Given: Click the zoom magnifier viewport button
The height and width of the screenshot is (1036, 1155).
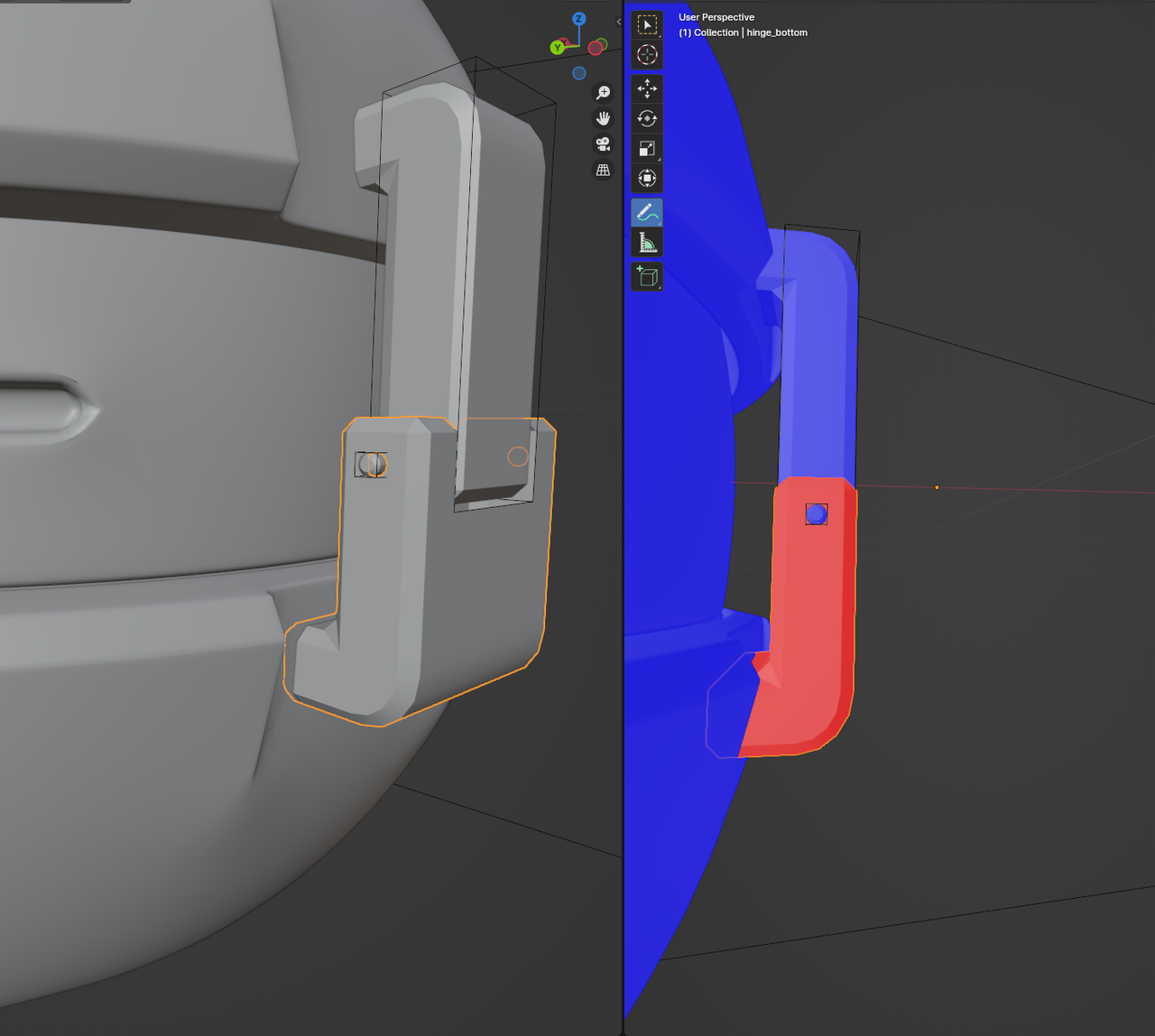Looking at the screenshot, I should click(603, 93).
